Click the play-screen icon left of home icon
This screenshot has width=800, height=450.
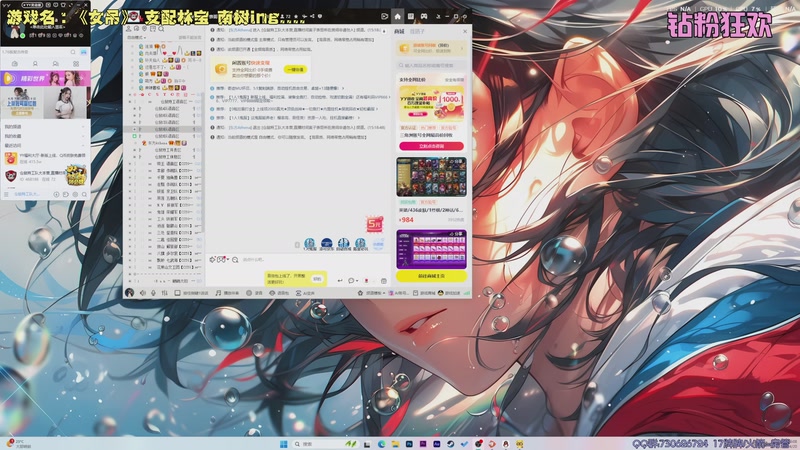click(x=385, y=16)
